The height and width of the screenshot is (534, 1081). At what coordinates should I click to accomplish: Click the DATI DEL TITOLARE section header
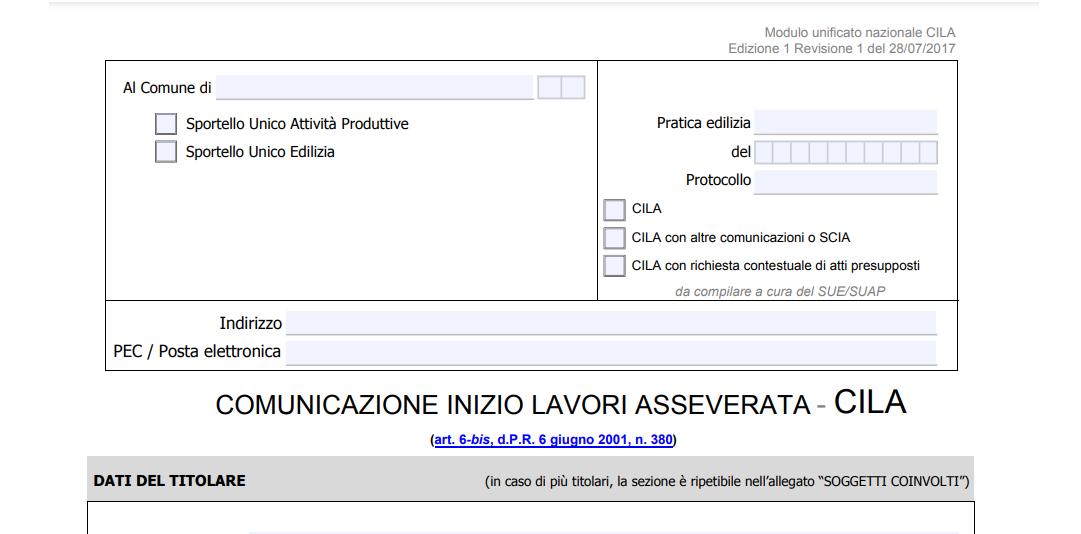169,481
